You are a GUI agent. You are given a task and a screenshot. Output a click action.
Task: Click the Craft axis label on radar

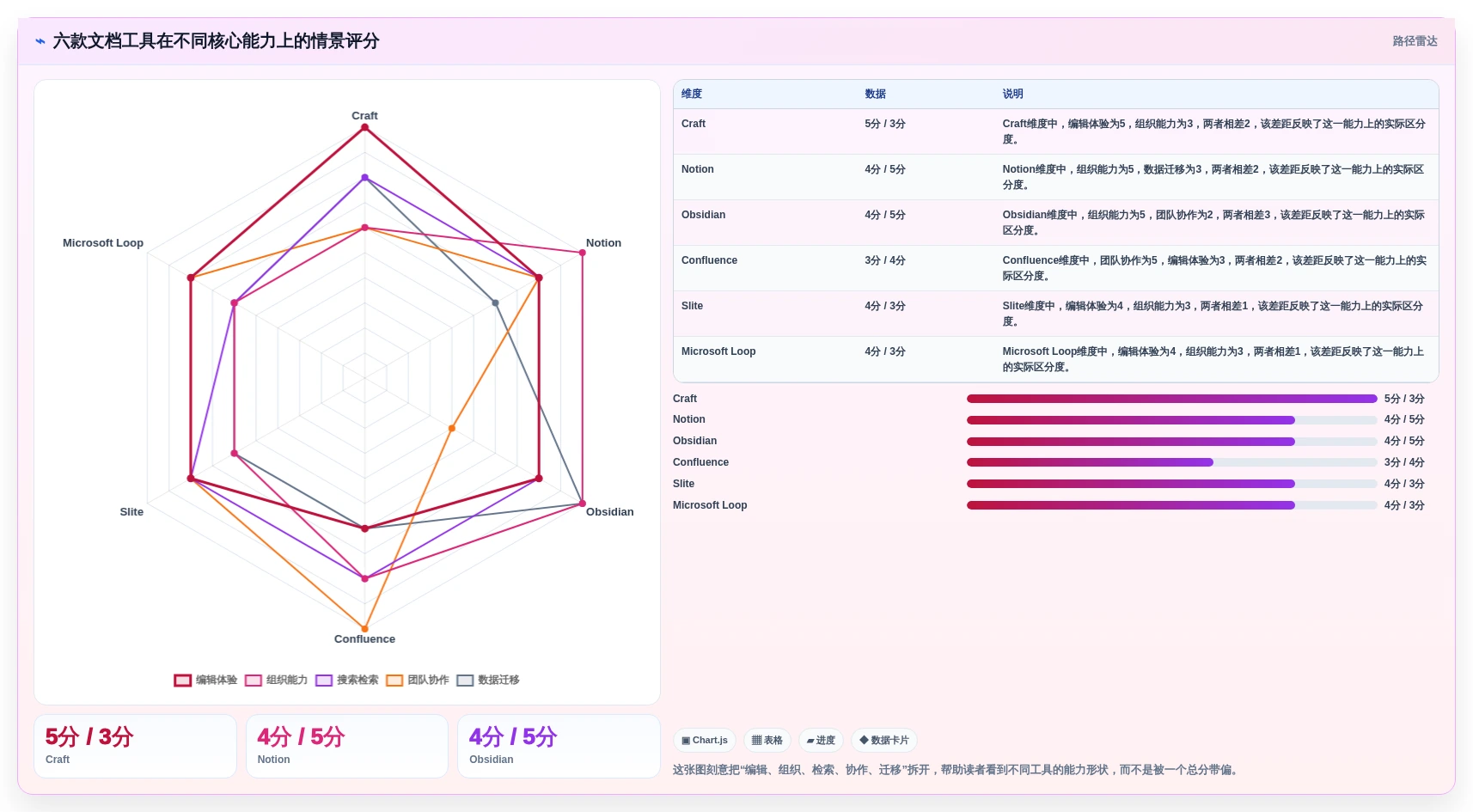click(x=364, y=115)
